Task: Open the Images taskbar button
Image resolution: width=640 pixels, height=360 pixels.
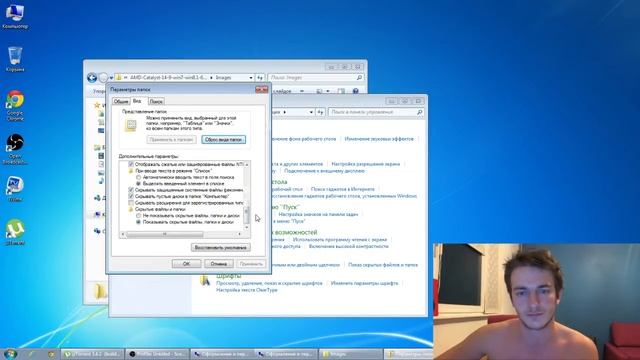Action: 351,354
